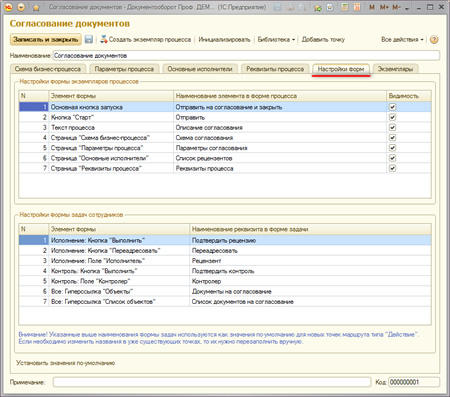Select the Схема согласования cell
450x397 pixels.
[x=280, y=138]
